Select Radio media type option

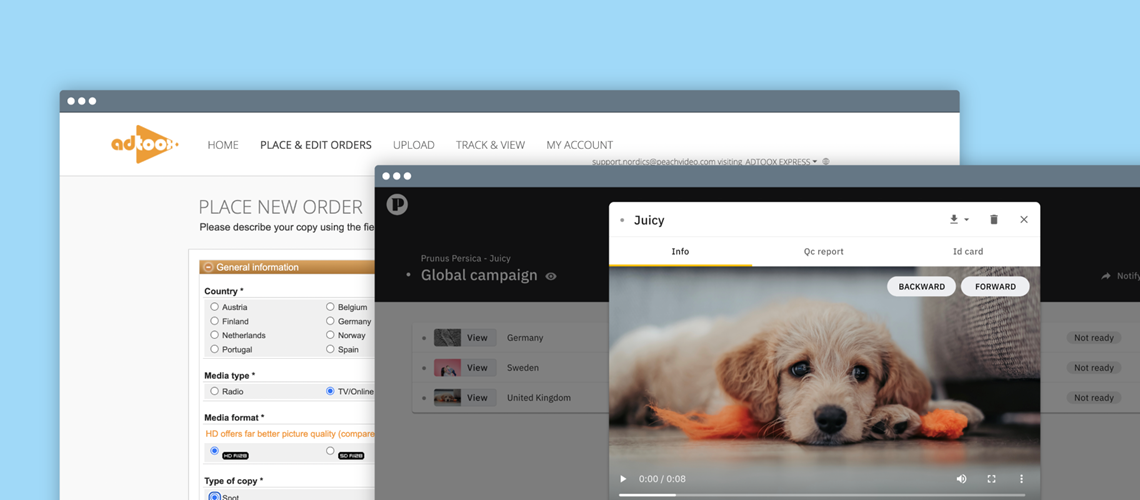(x=214, y=391)
